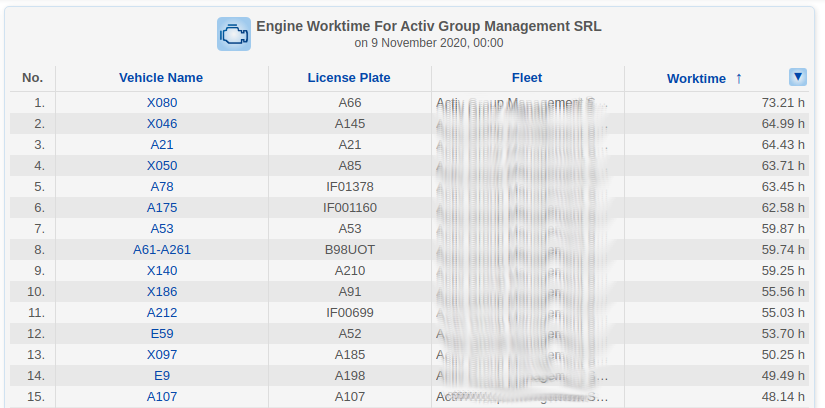Screen dimensions: 825x408
Task: Open vehicle A21 link
Action: [161, 145]
